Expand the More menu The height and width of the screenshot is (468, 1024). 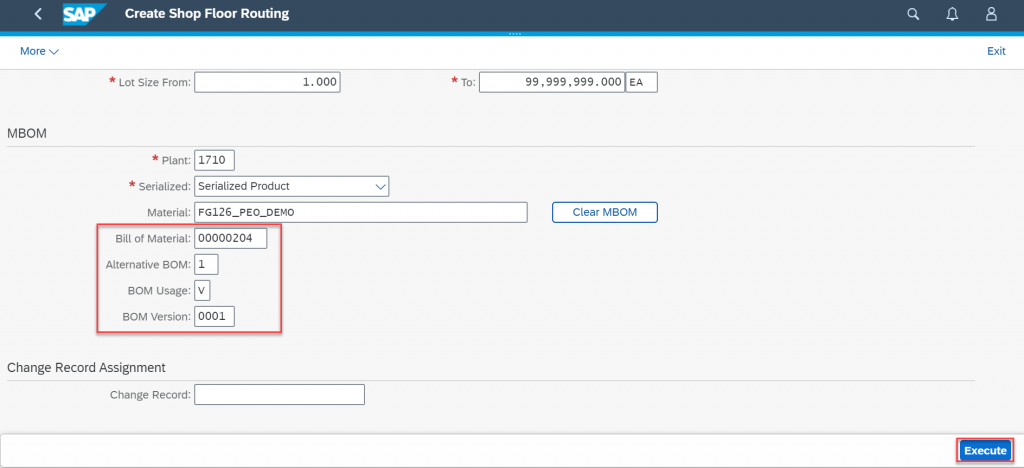[x=39, y=51]
